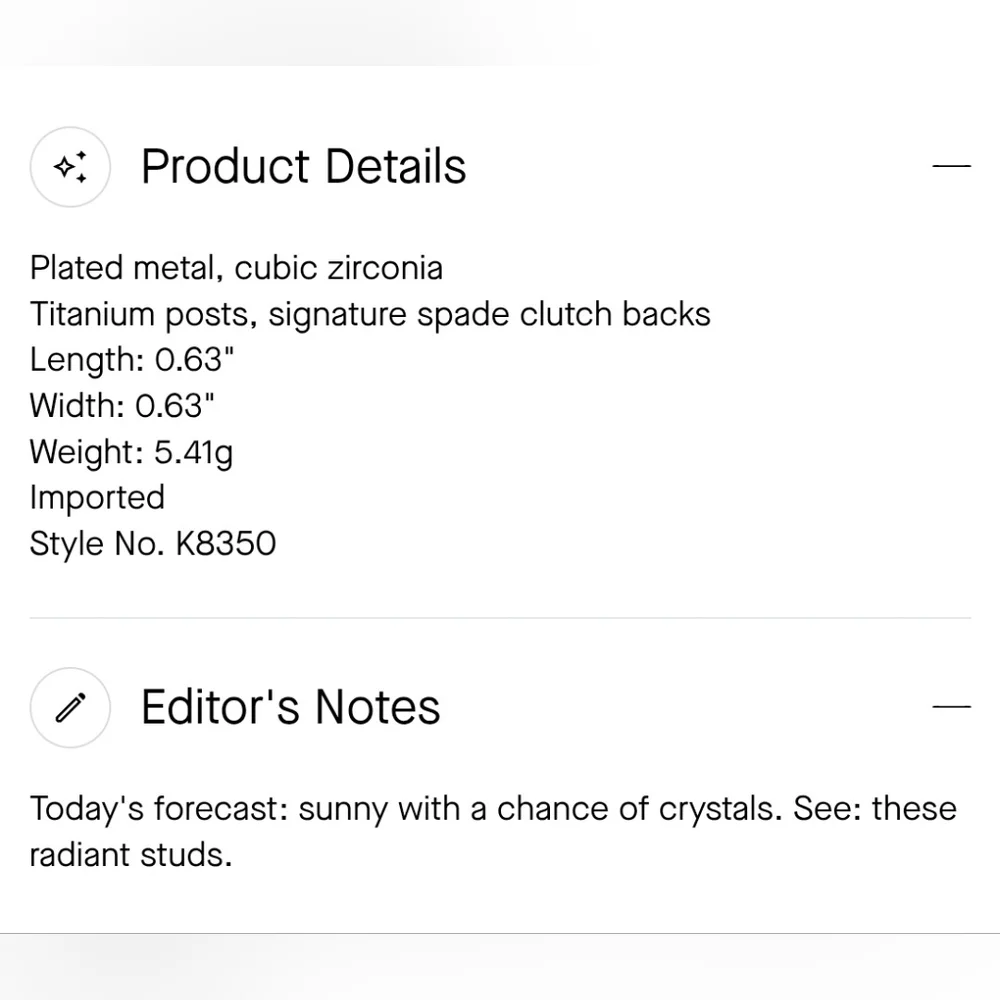Click the Plated metal, cubic zirconia line

[237, 268]
